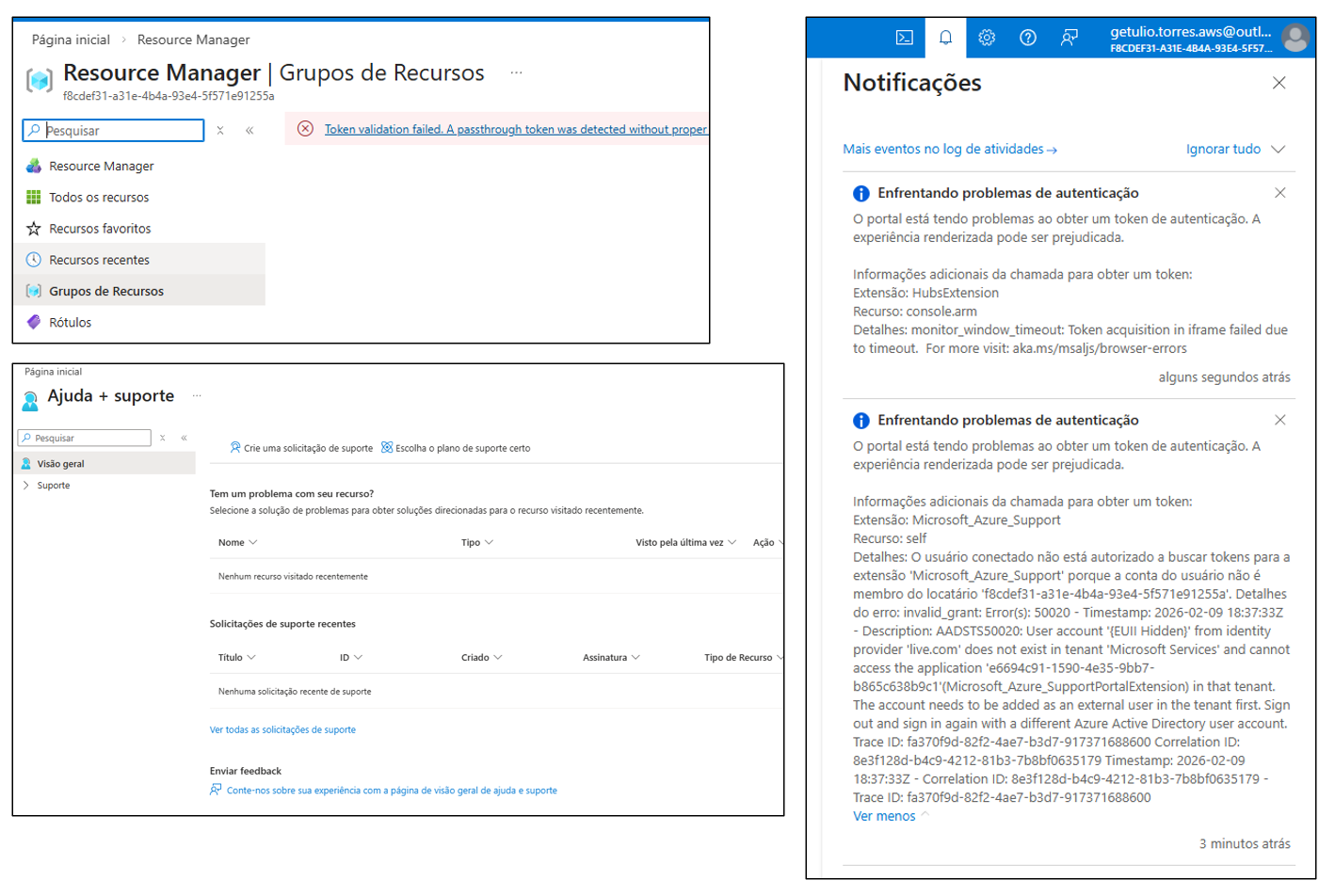Sort by the Título column

click(x=236, y=657)
